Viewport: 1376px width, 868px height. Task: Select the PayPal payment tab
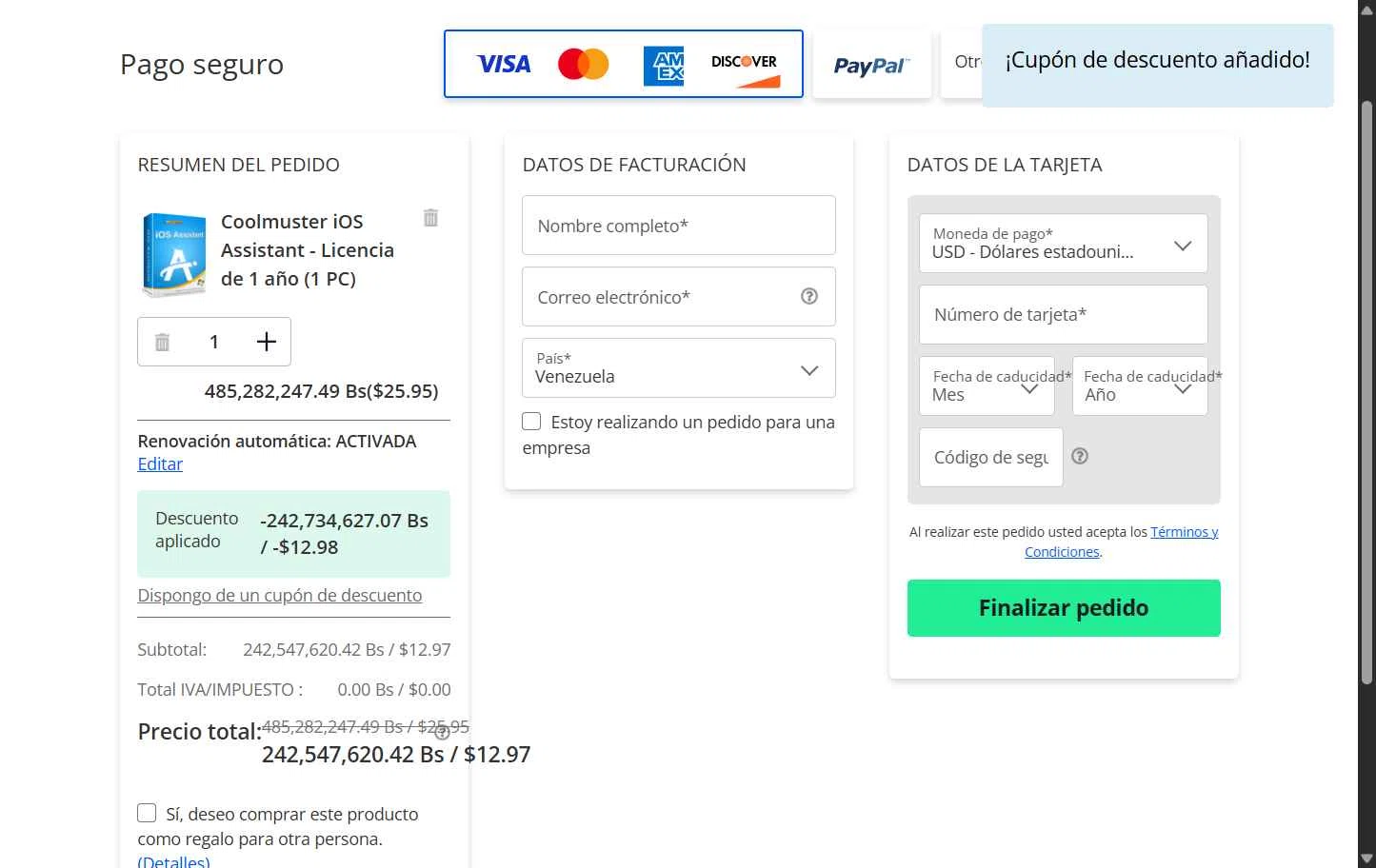871,65
